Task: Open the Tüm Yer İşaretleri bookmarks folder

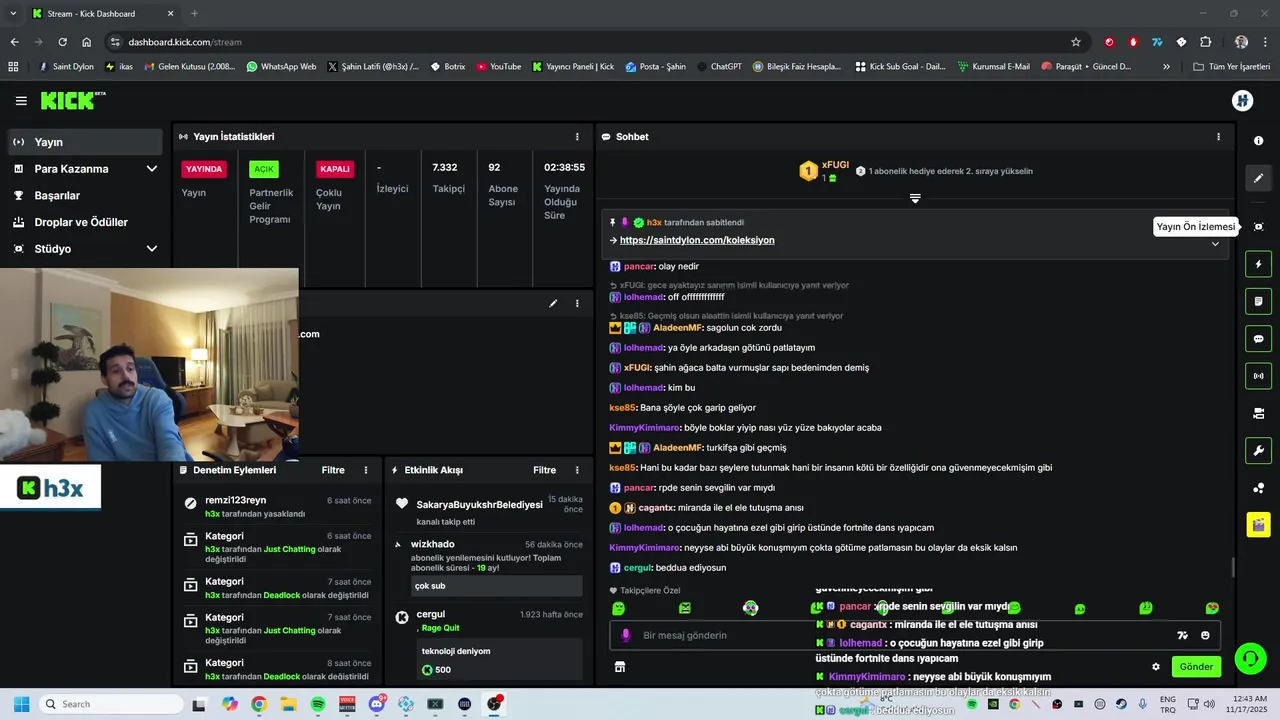Action: 1232,67
